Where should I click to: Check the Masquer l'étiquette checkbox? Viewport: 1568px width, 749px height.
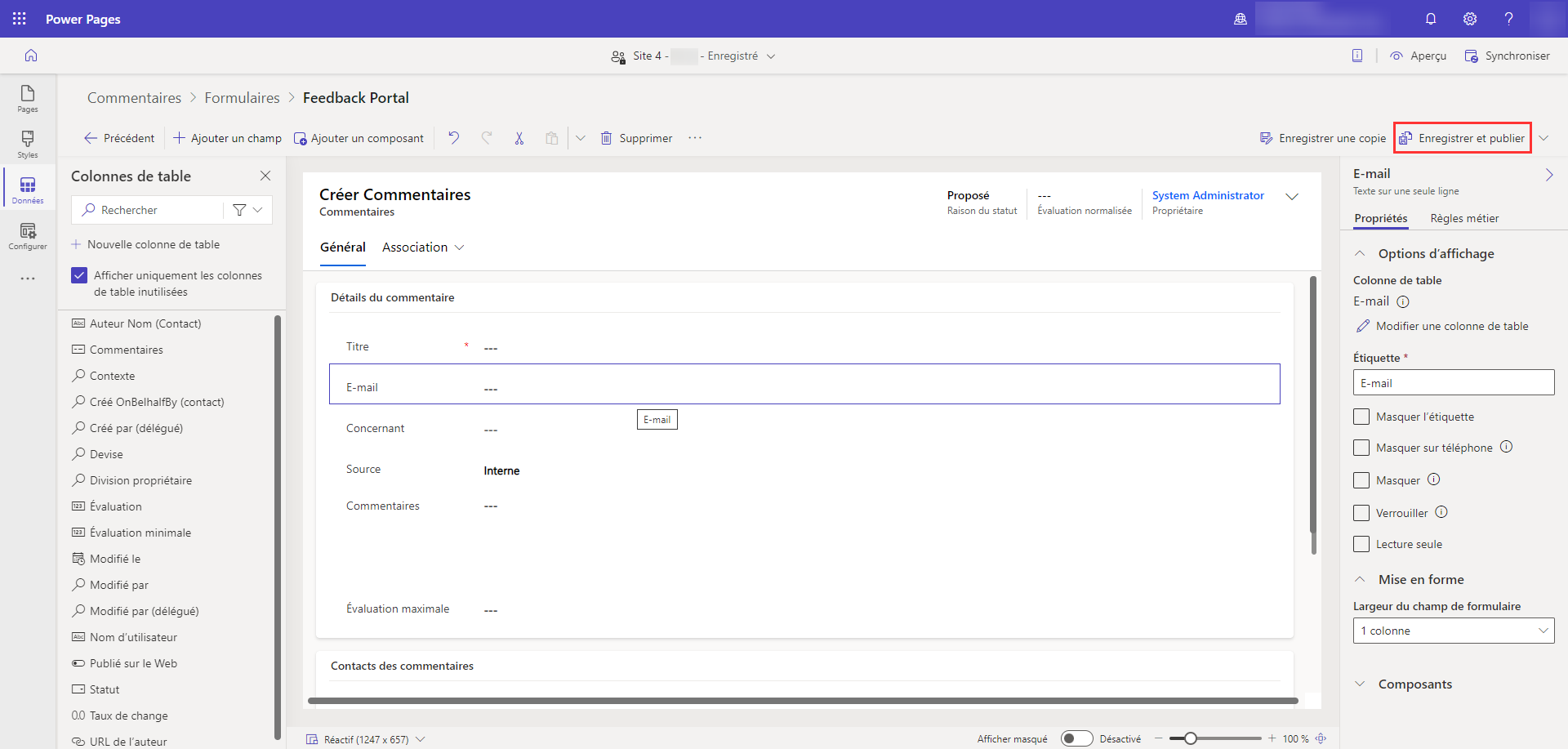1361,417
